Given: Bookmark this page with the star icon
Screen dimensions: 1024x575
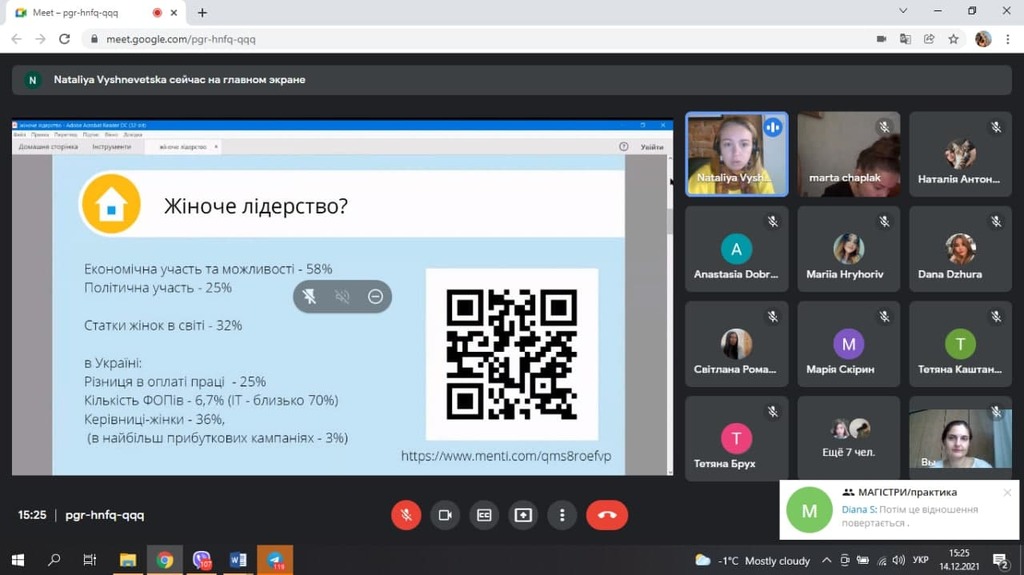Looking at the screenshot, I should click(954, 39).
